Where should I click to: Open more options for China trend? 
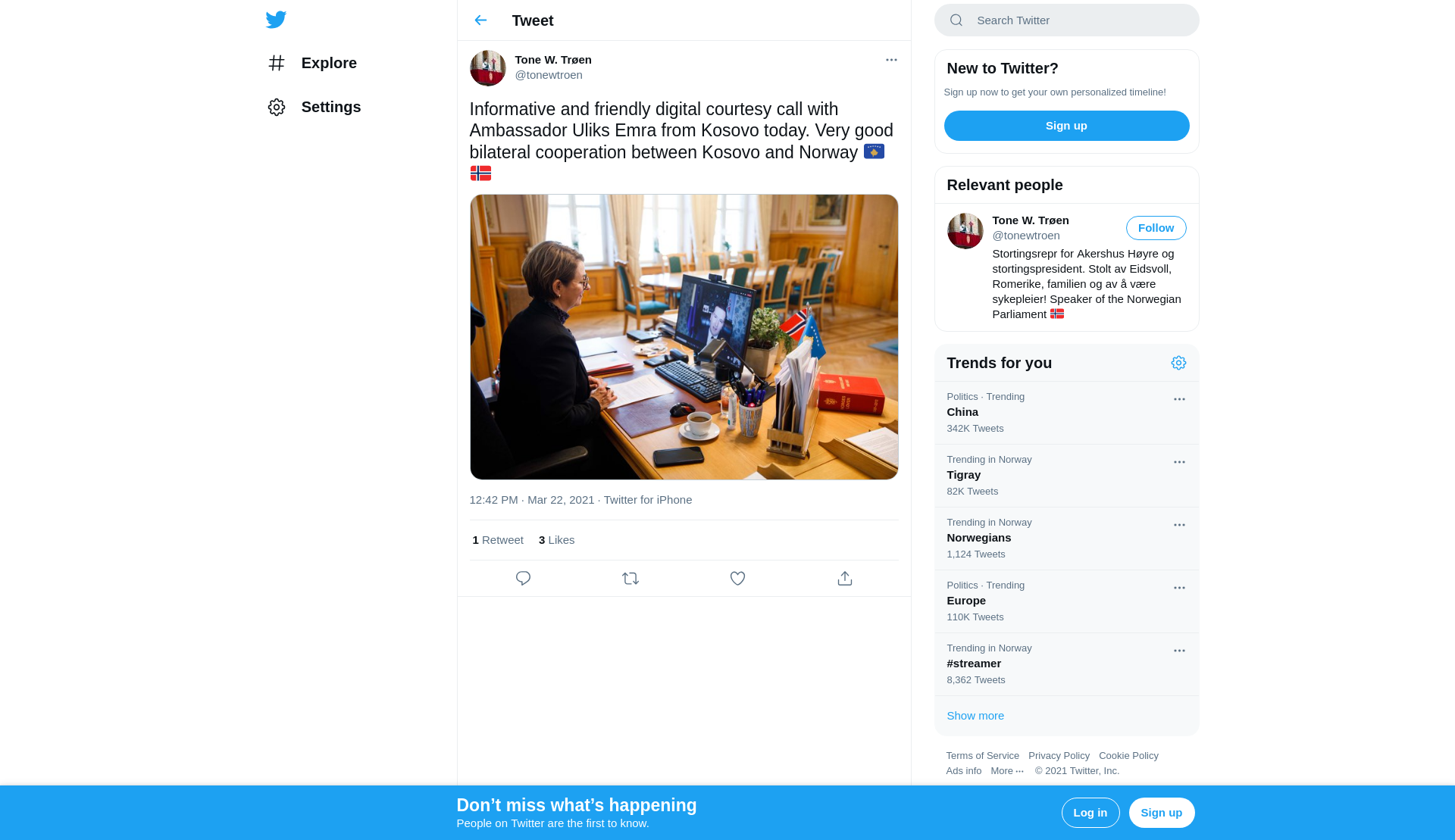pos(1179,399)
